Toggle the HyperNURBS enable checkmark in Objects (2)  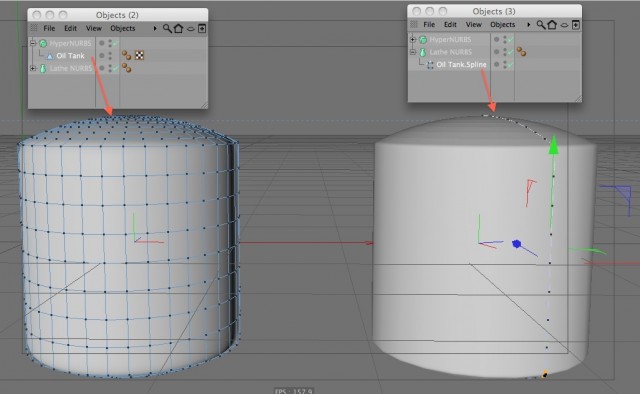pyautogui.click(x=115, y=43)
